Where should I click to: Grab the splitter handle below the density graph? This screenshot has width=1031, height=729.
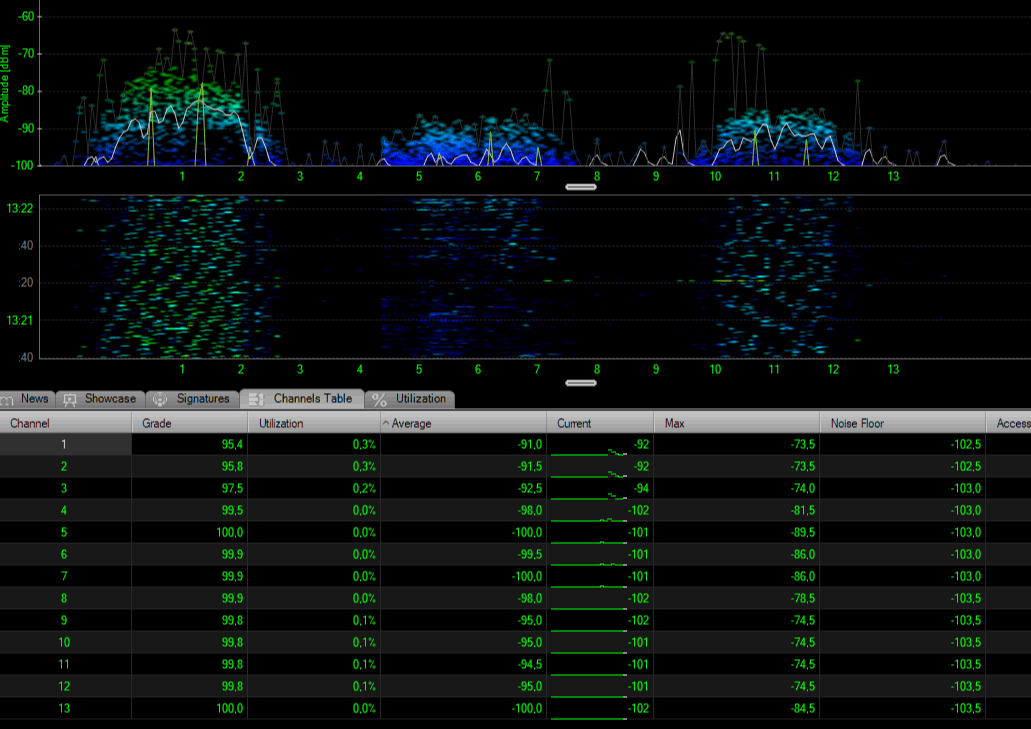click(581, 187)
